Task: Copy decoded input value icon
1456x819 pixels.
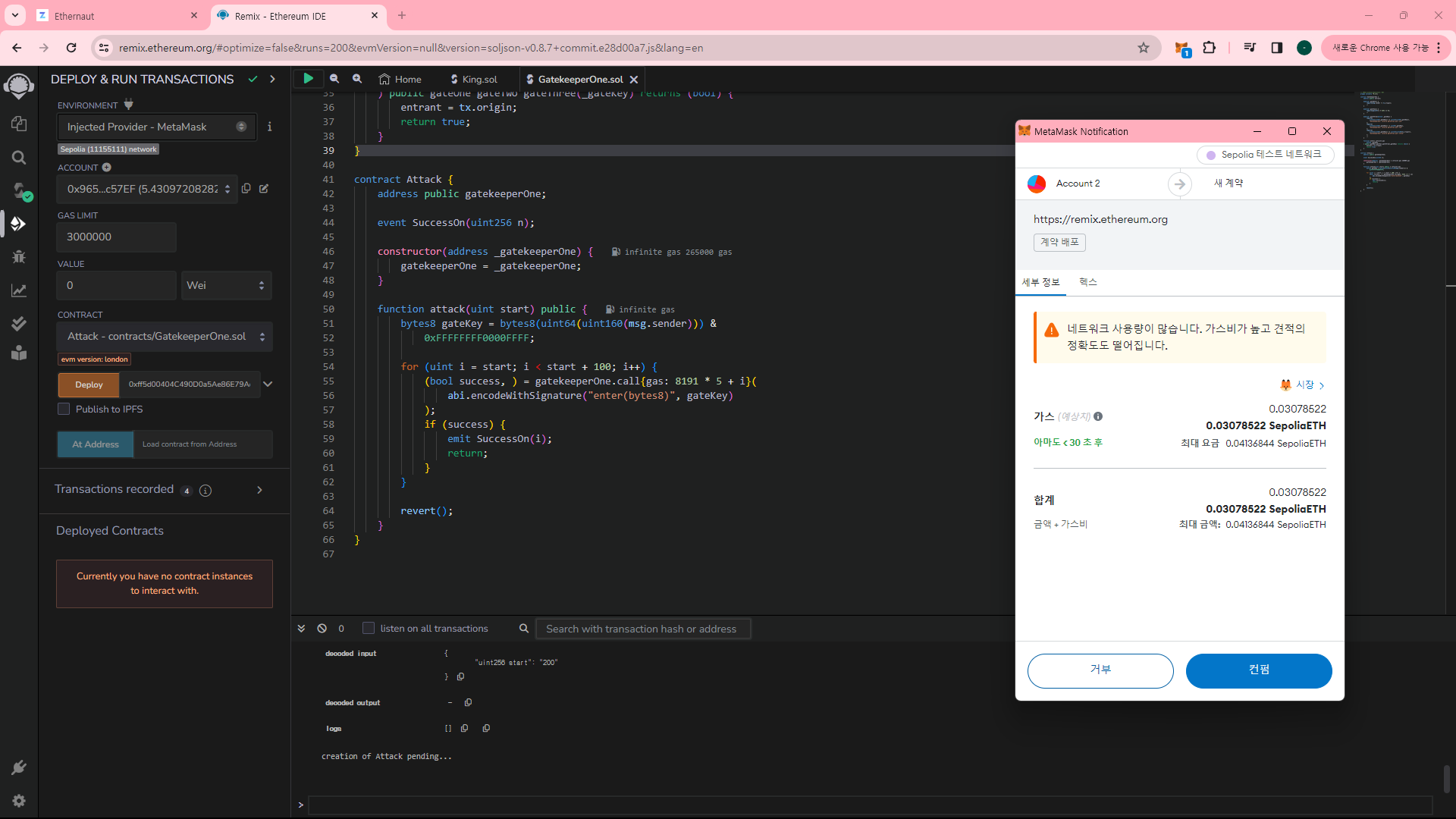Action: click(x=460, y=676)
